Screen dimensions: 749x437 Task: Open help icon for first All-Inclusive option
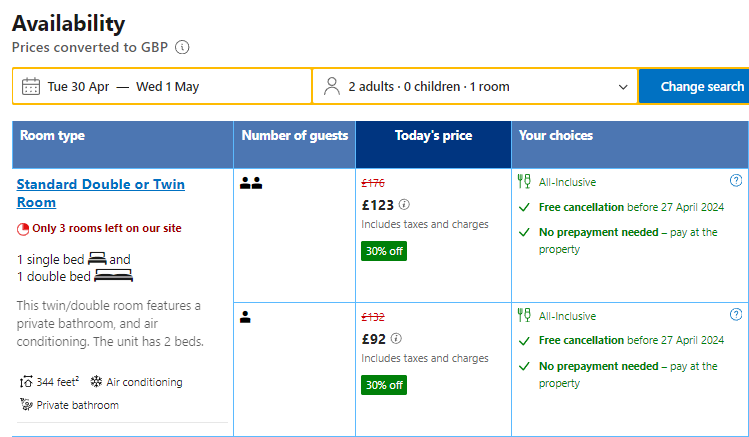[736, 181]
